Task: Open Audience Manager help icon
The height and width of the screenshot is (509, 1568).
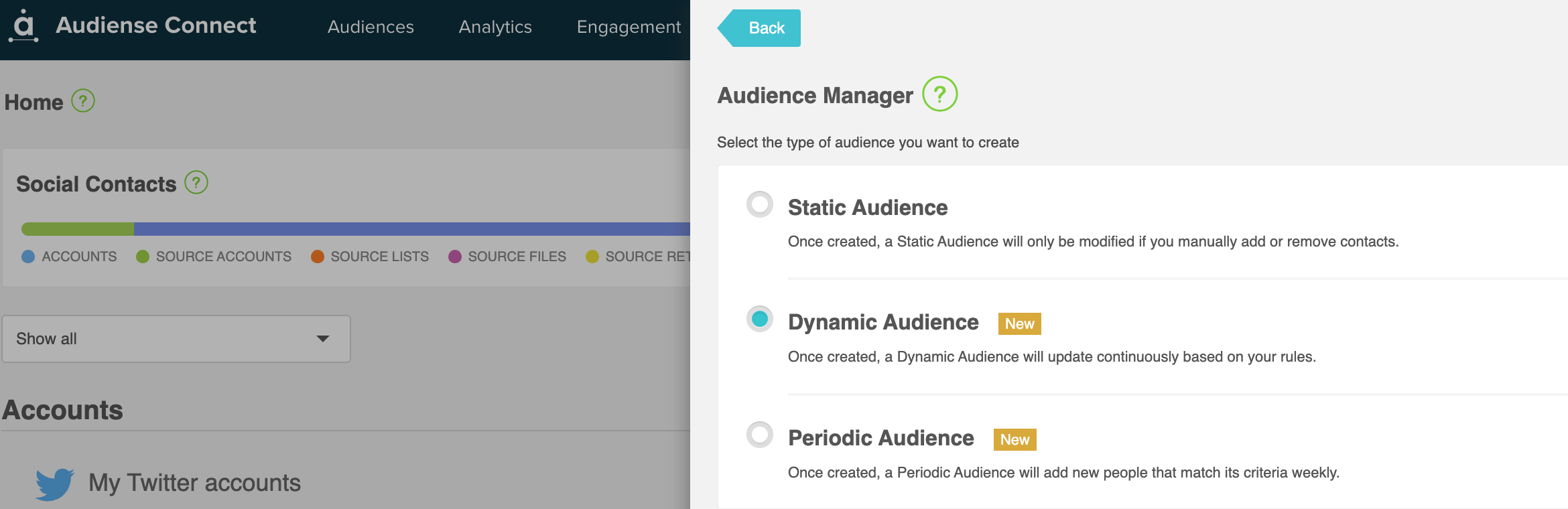Action: click(x=939, y=94)
